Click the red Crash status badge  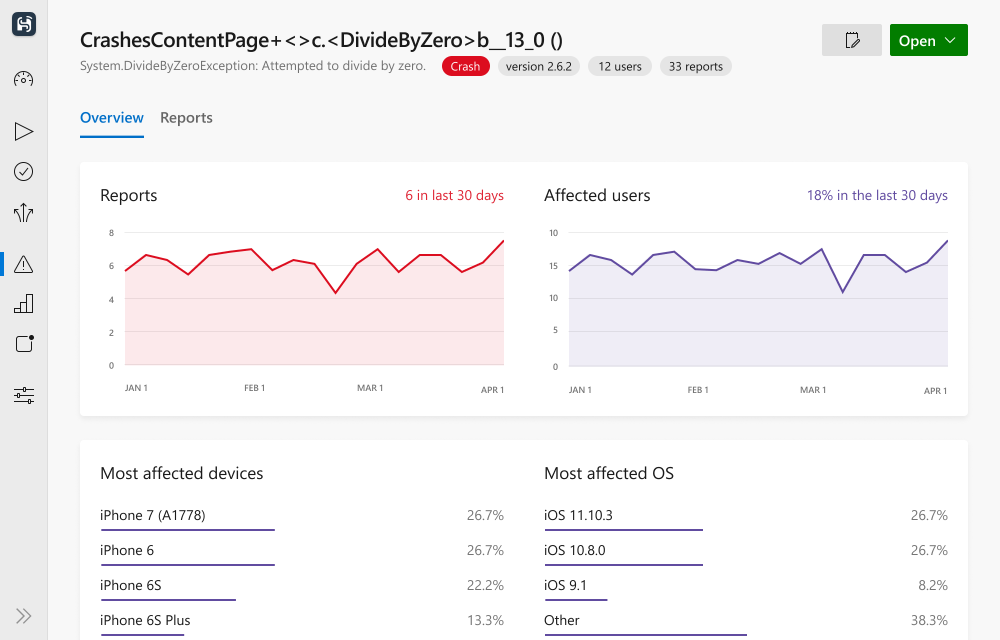coord(465,66)
